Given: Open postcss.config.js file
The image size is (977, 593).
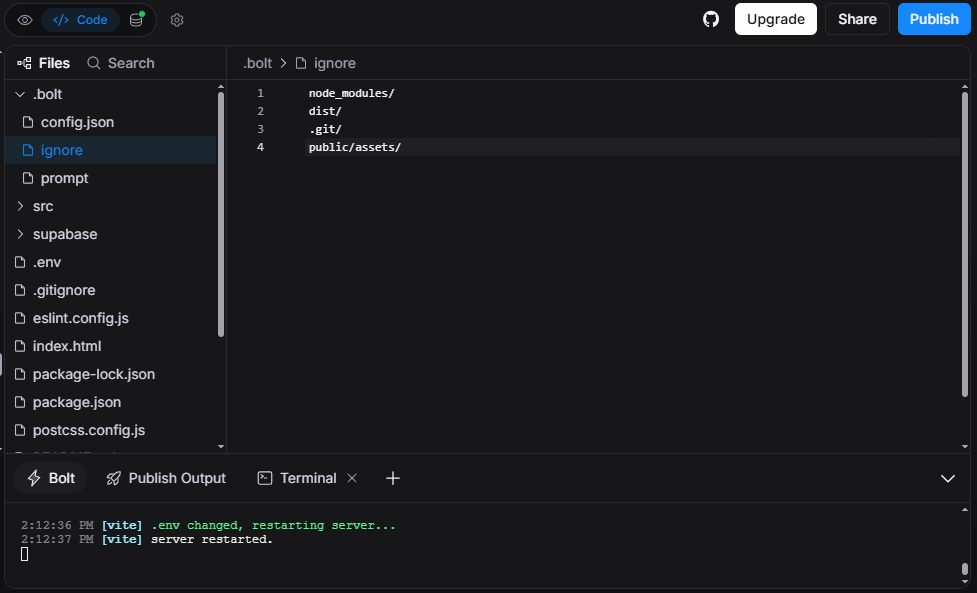Looking at the screenshot, I should click(x=111, y=430).
